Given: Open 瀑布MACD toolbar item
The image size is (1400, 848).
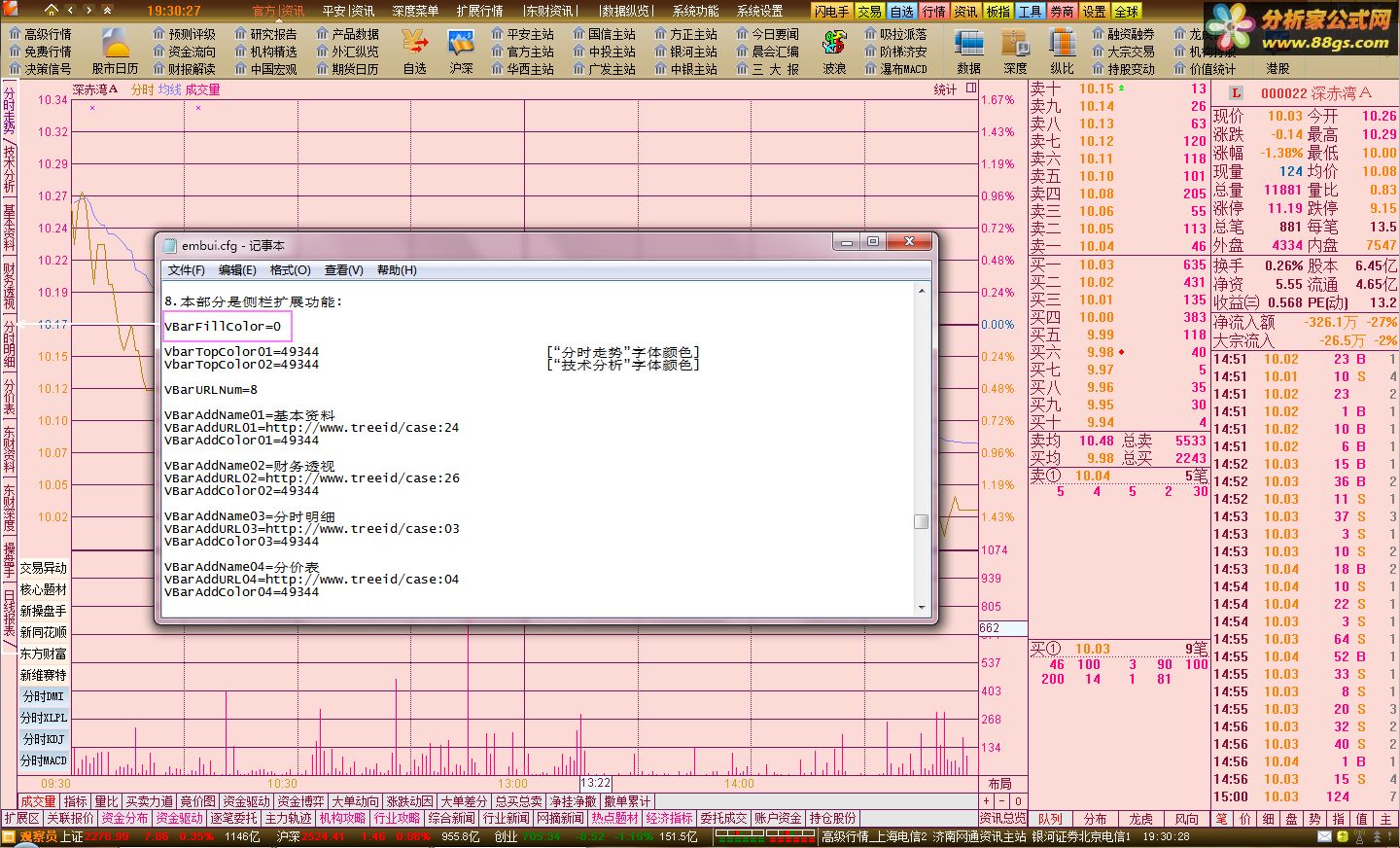Looking at the screenshot, I should pyautogui.click(x=896, y=69).
